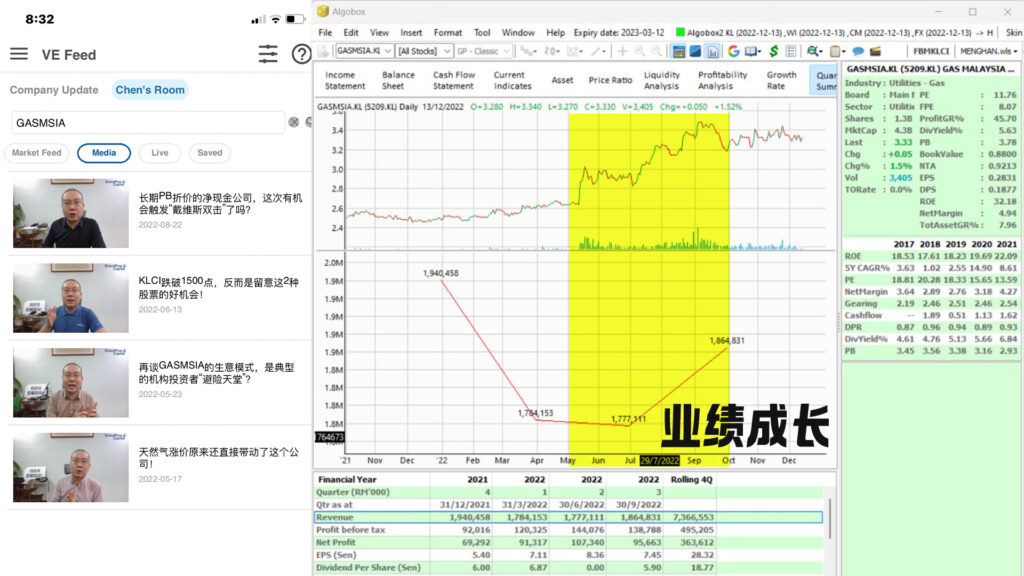Toggle the blue area chart panel icon
Viewport: 1024px width, 576px height.
tap(696, 51)
